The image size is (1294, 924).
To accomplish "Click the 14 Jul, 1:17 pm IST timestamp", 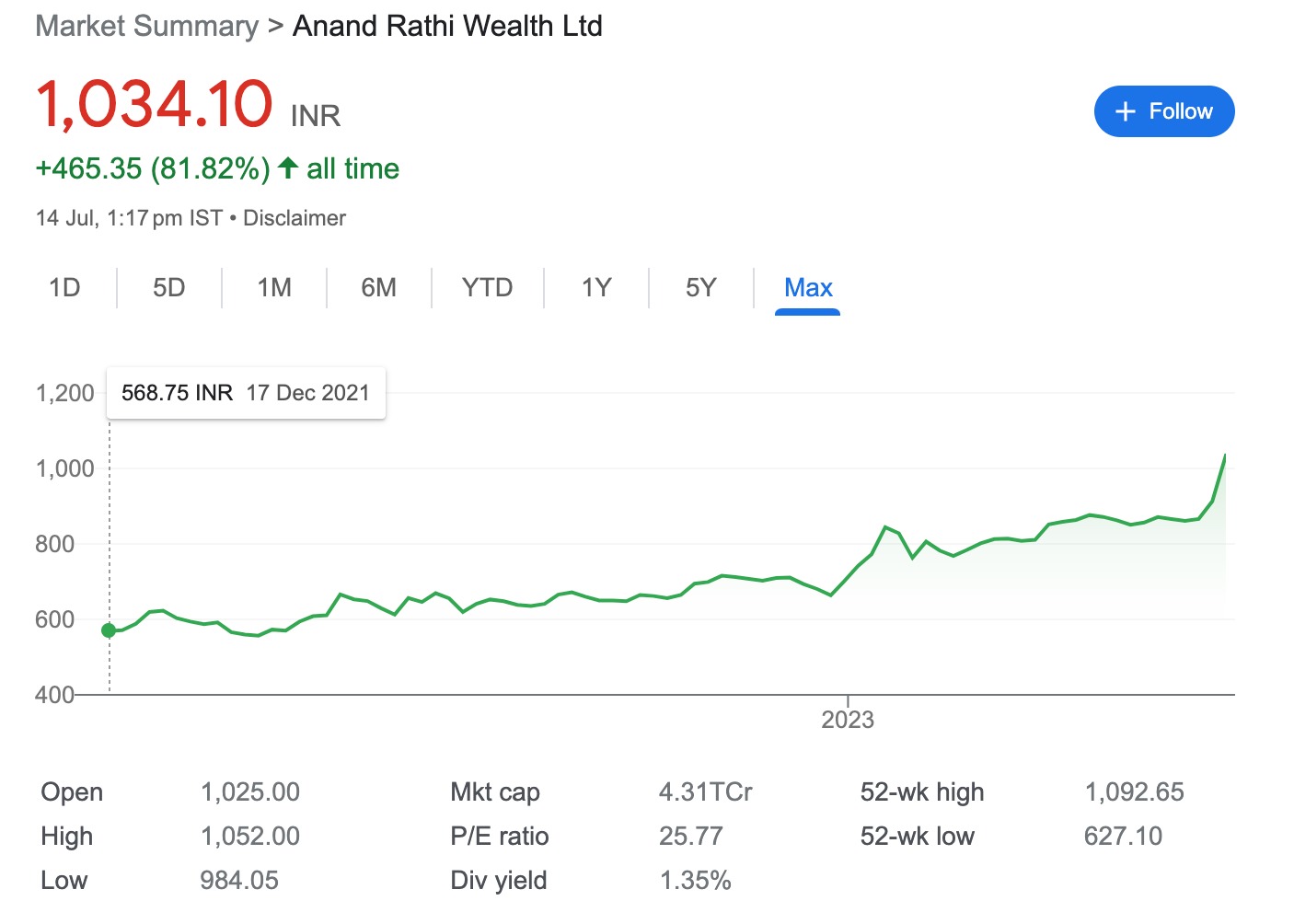I will coord(129,218).
